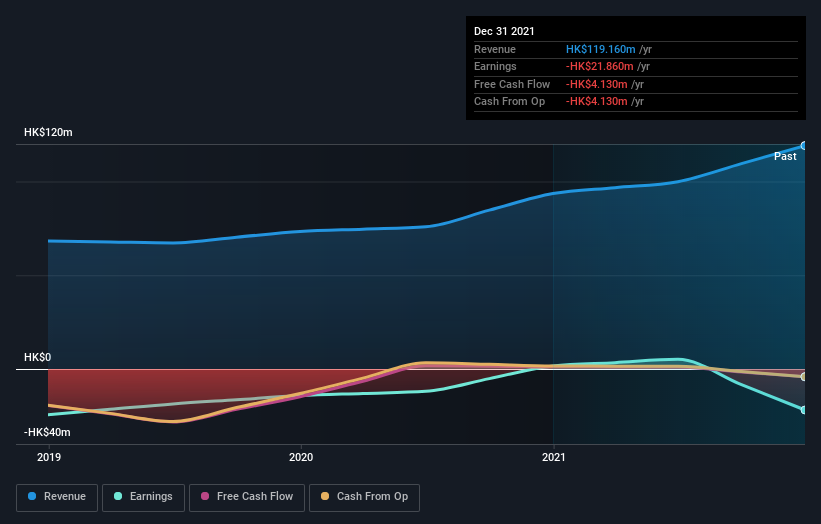
Task: Click the blue Revenue endpoint marker
Action: pyautogui.click(x=803, y=146)
